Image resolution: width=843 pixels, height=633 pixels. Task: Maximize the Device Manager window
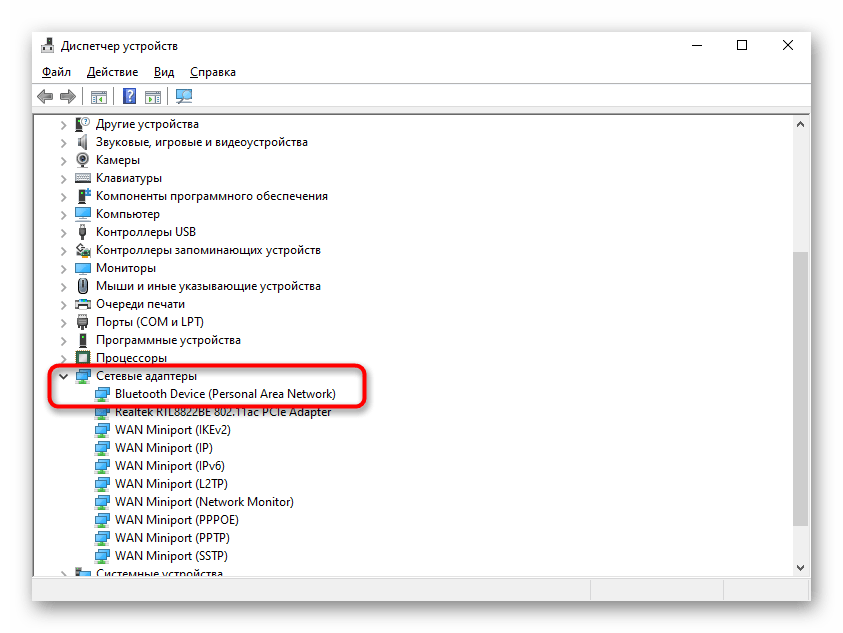click(742, 46)
